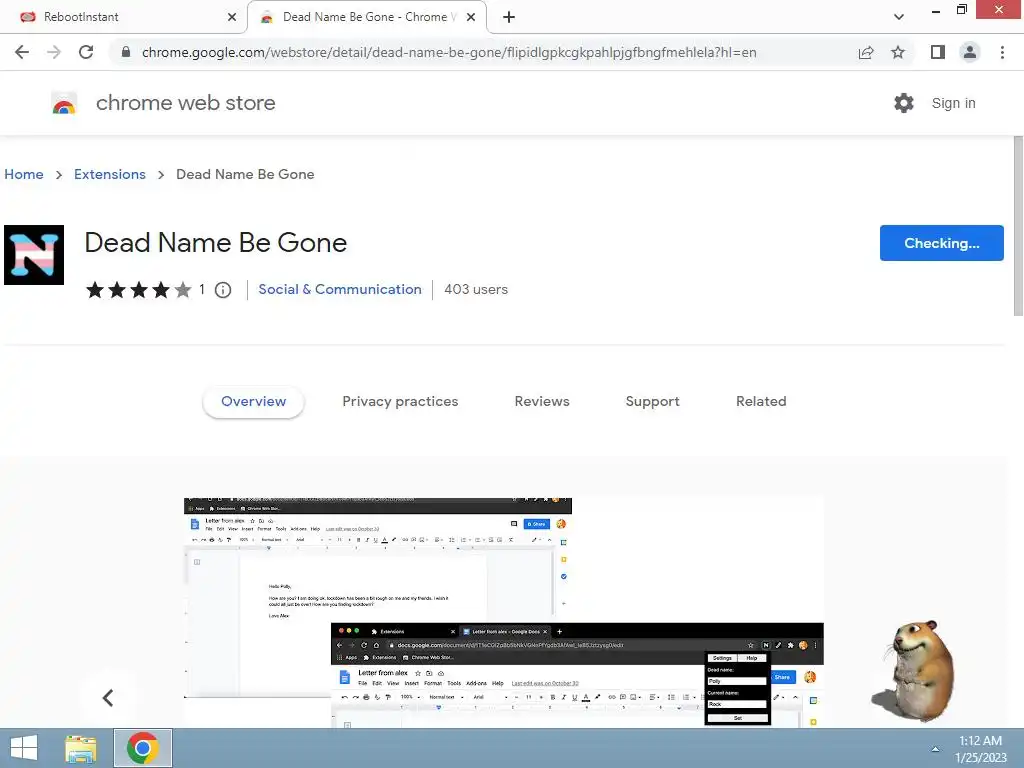This screenshot has height=768, width=1024.
Task: Show hidden system tray icons
Action: click(x=935, y=749)
